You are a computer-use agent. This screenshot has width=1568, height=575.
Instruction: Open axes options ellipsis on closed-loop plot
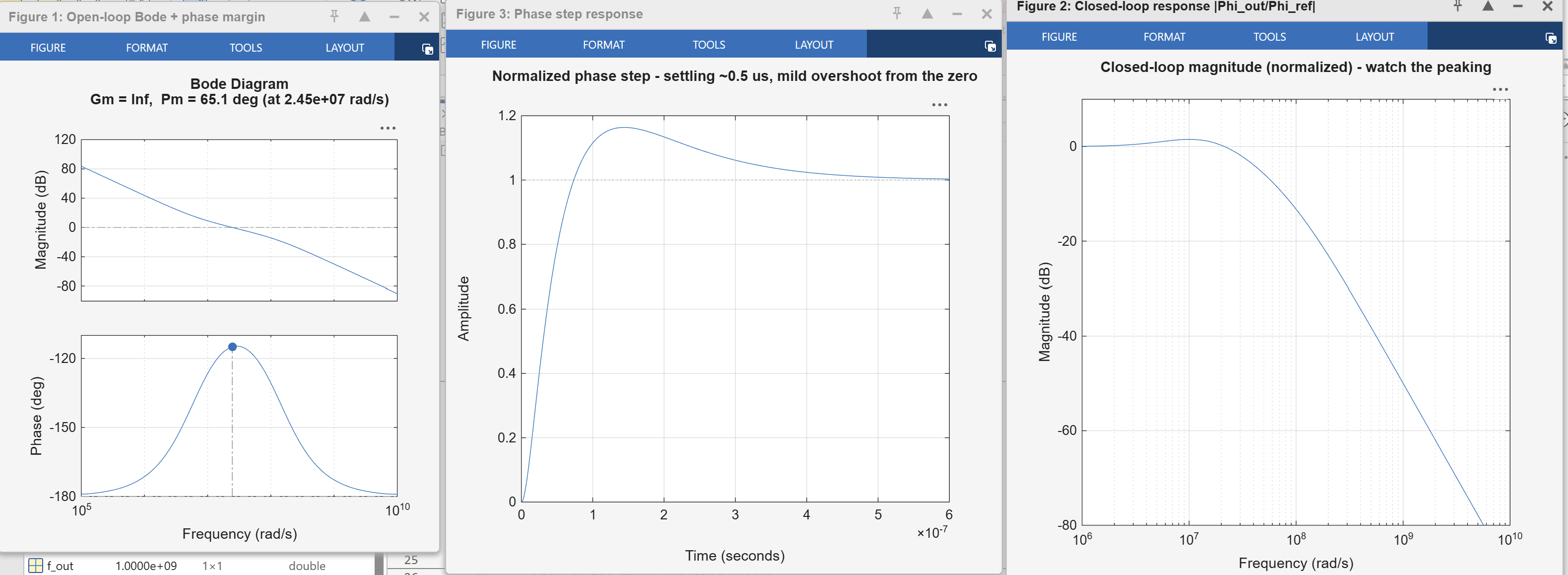(1500, 89)
